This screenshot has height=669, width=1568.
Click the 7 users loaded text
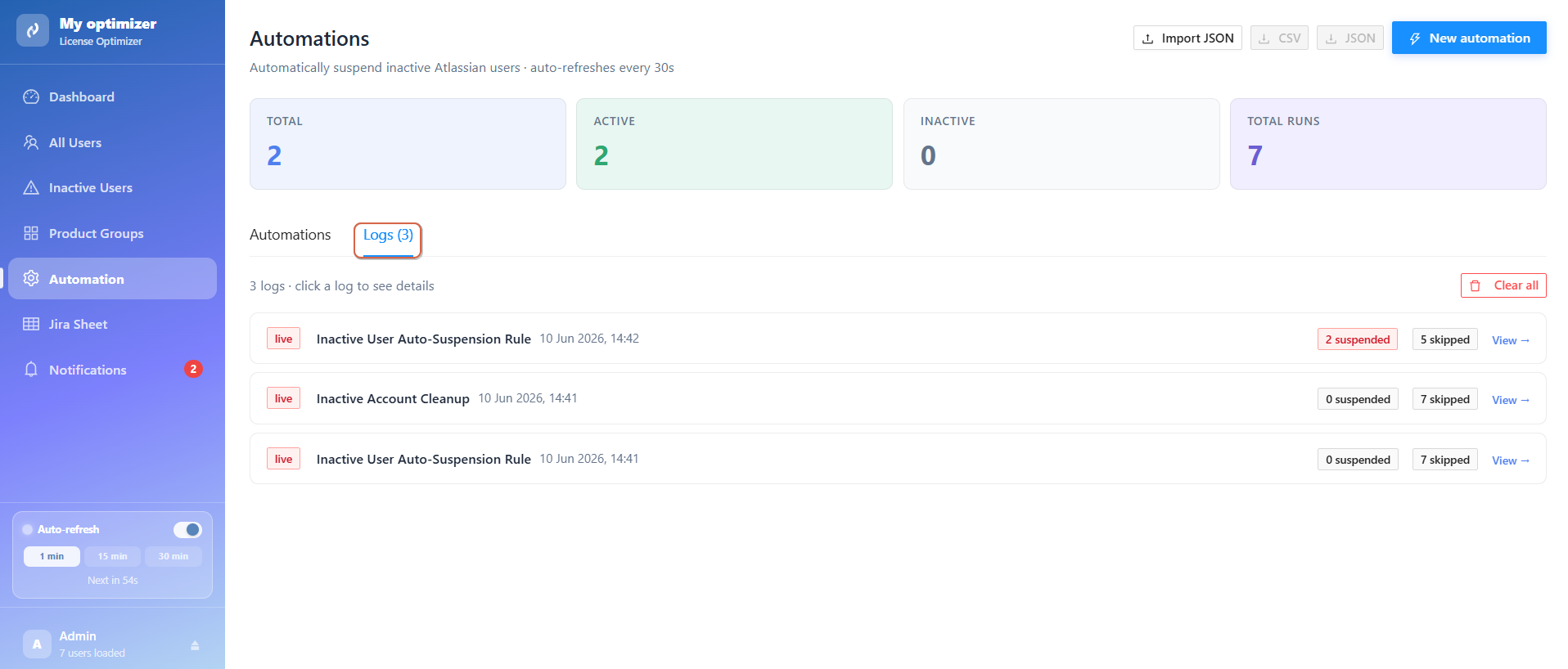[92, 653]
